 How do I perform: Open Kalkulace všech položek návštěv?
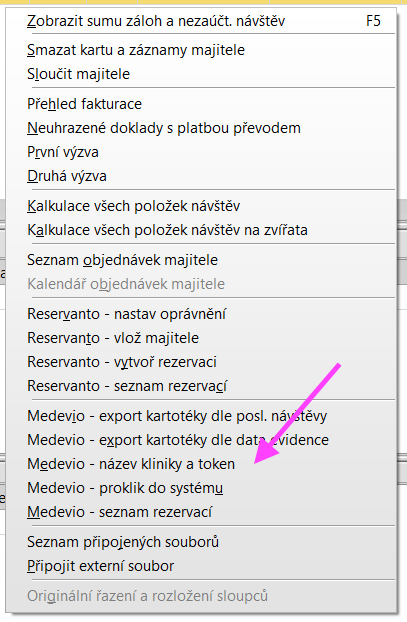(201, 206)
